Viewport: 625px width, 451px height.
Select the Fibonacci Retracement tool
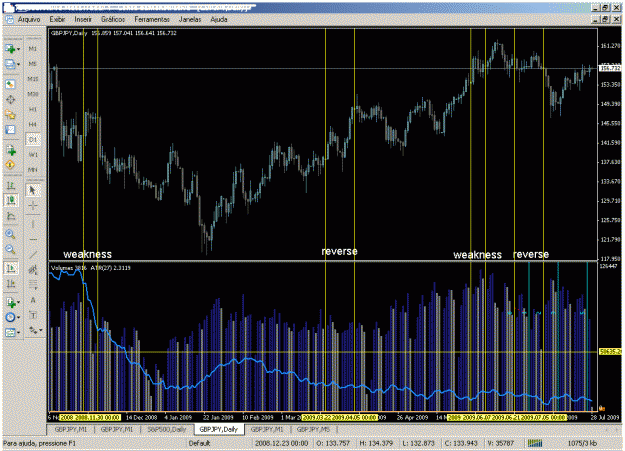pyautogui.click(x=33, y=285)
